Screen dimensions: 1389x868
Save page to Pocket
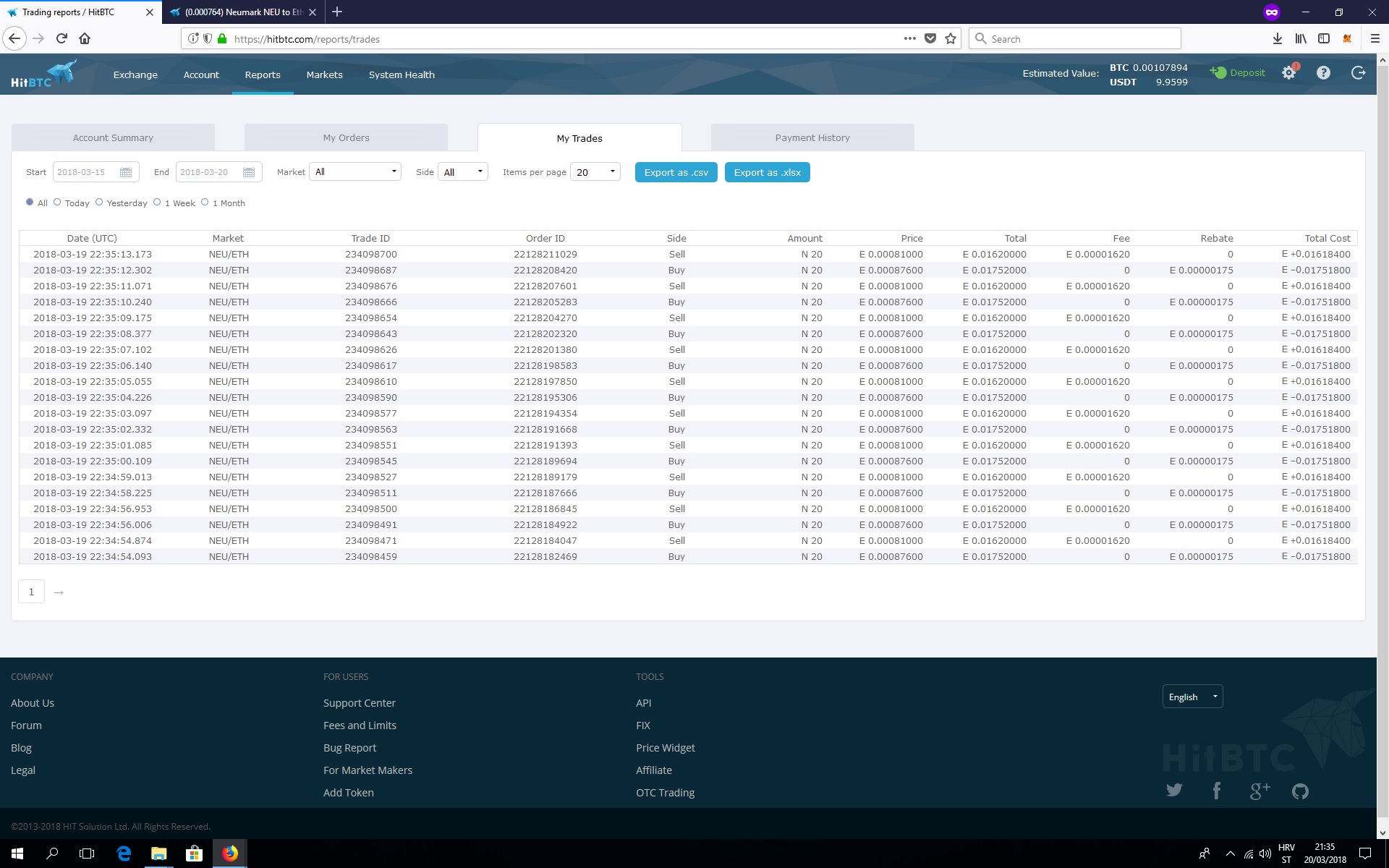(x=930, y=38)
